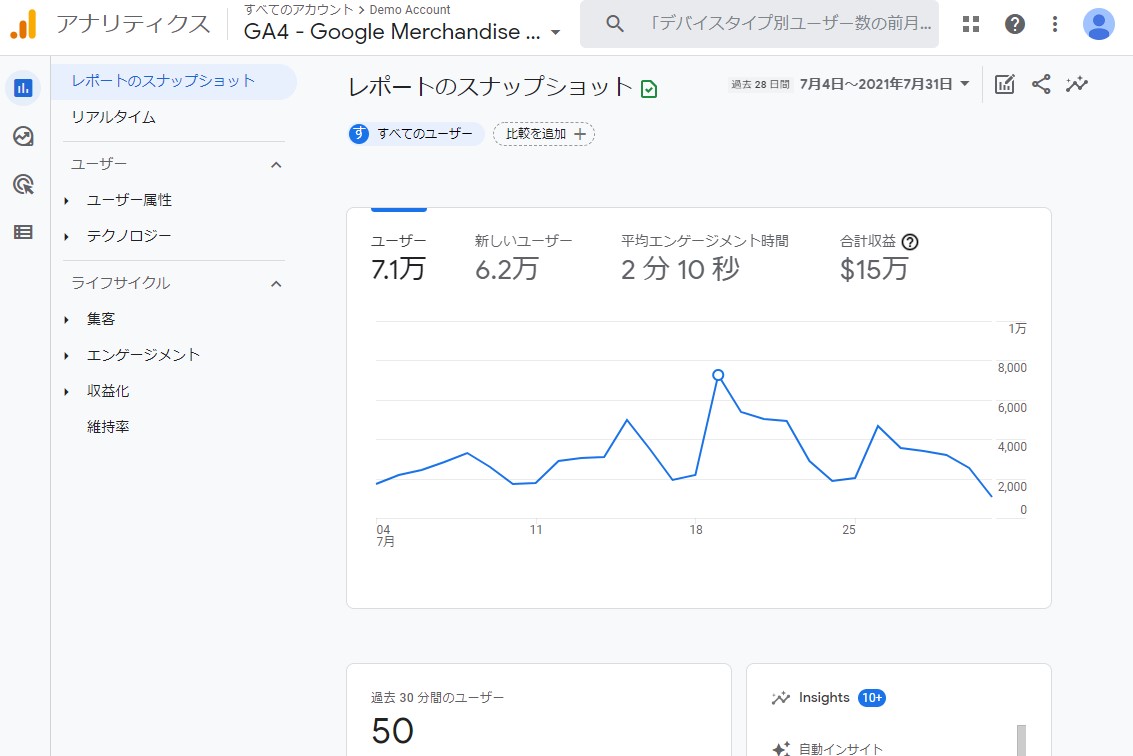Click the search magnifier icon
Screen dimensions: 1133x756
tap(615, 24)
